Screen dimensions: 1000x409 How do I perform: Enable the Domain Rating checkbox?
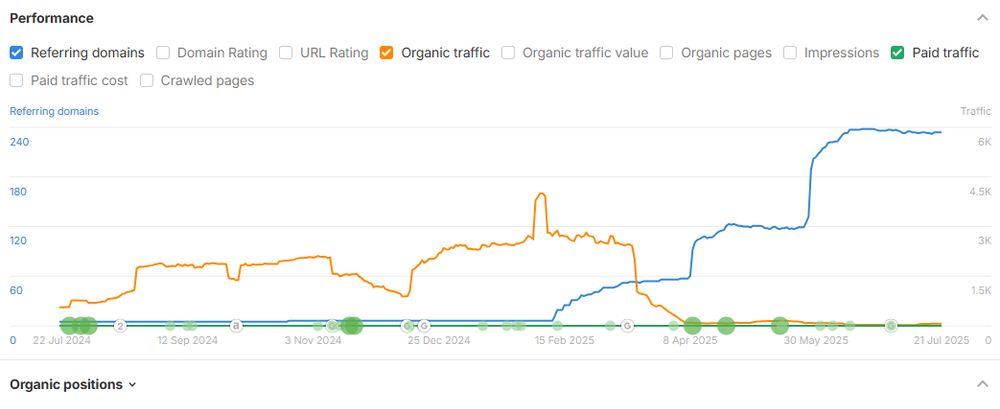pos(163,53)
